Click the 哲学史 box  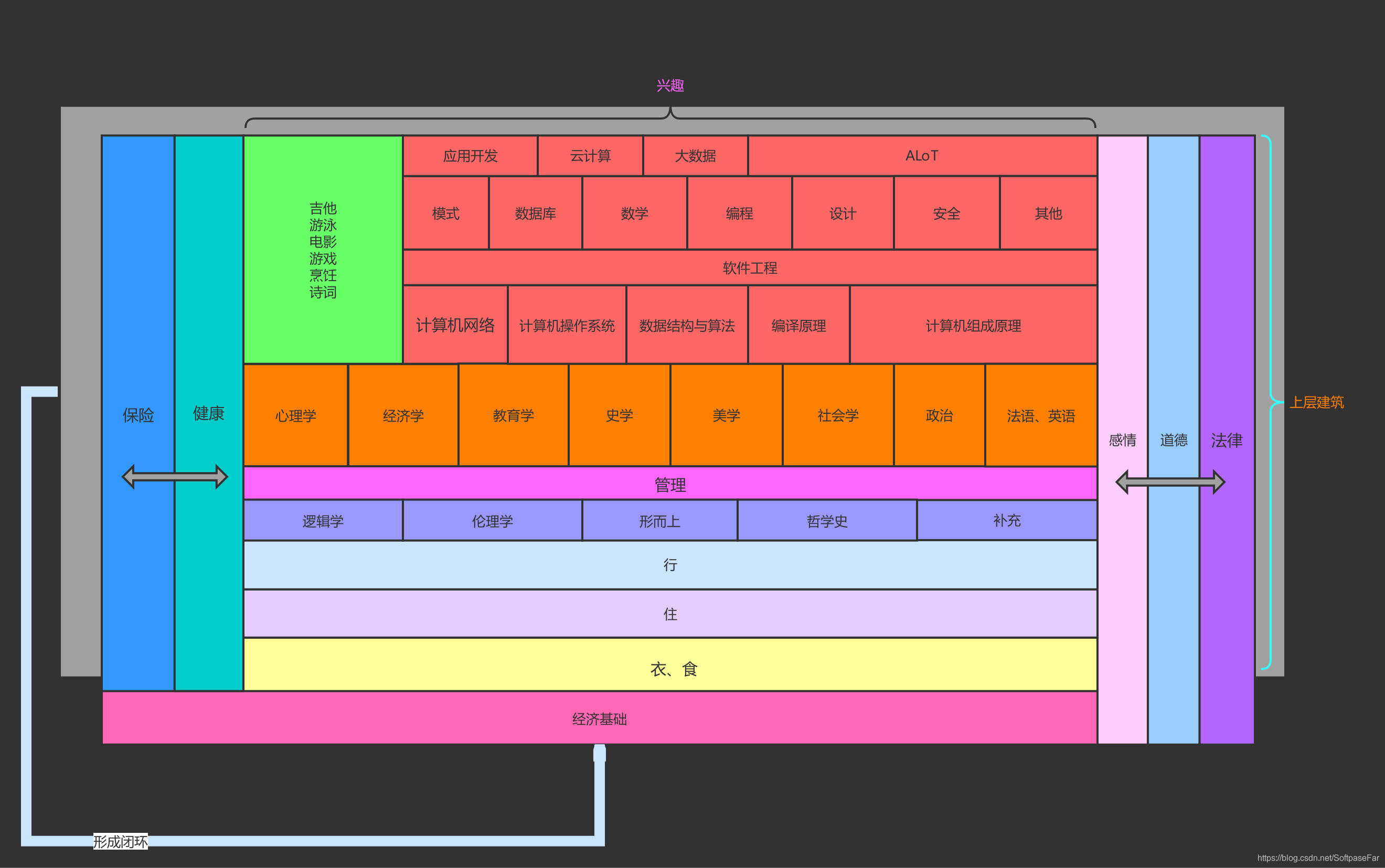tap(827, 521)
